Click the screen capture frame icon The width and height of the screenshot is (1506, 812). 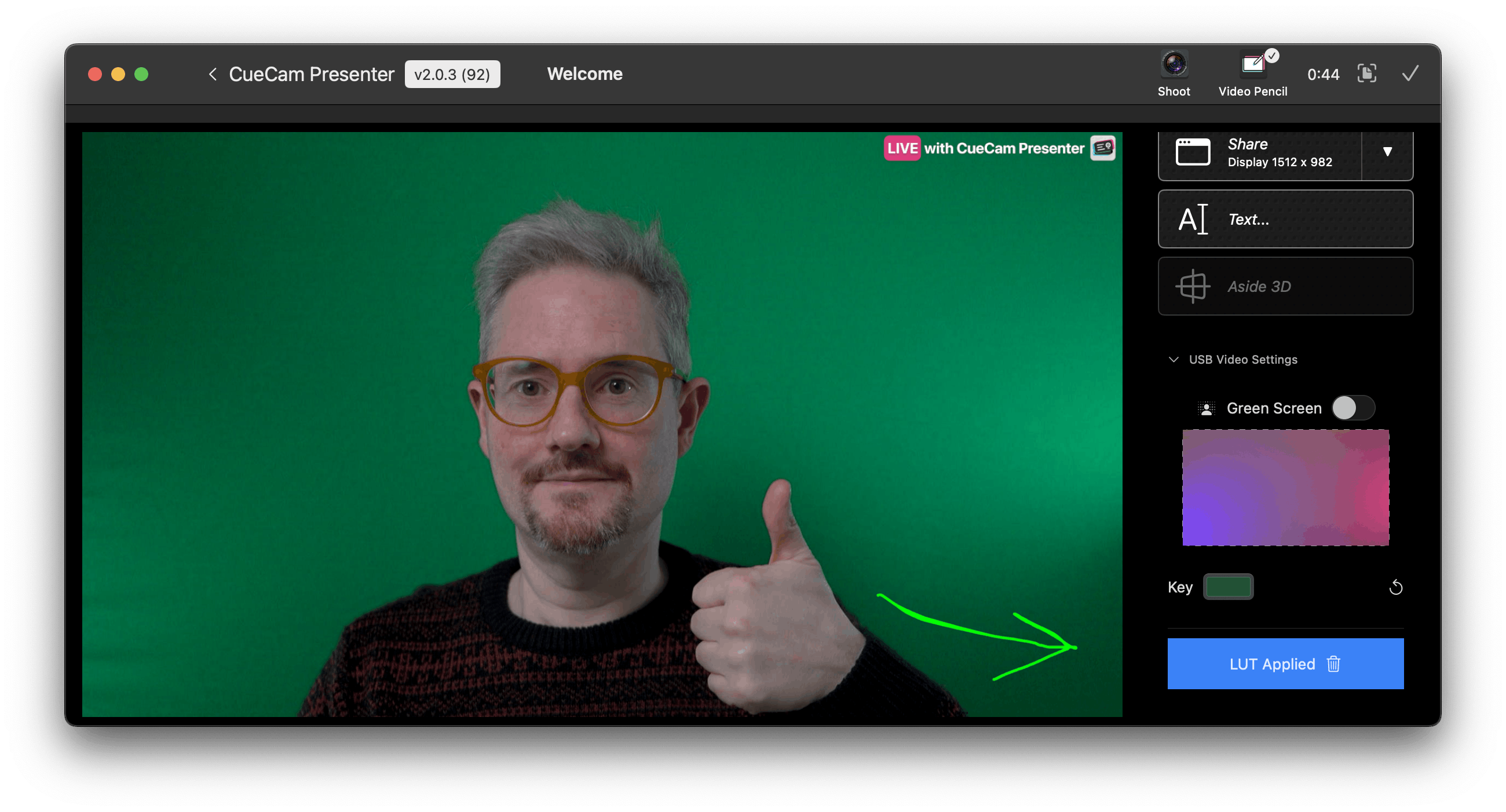click(x=1366, y=74)
